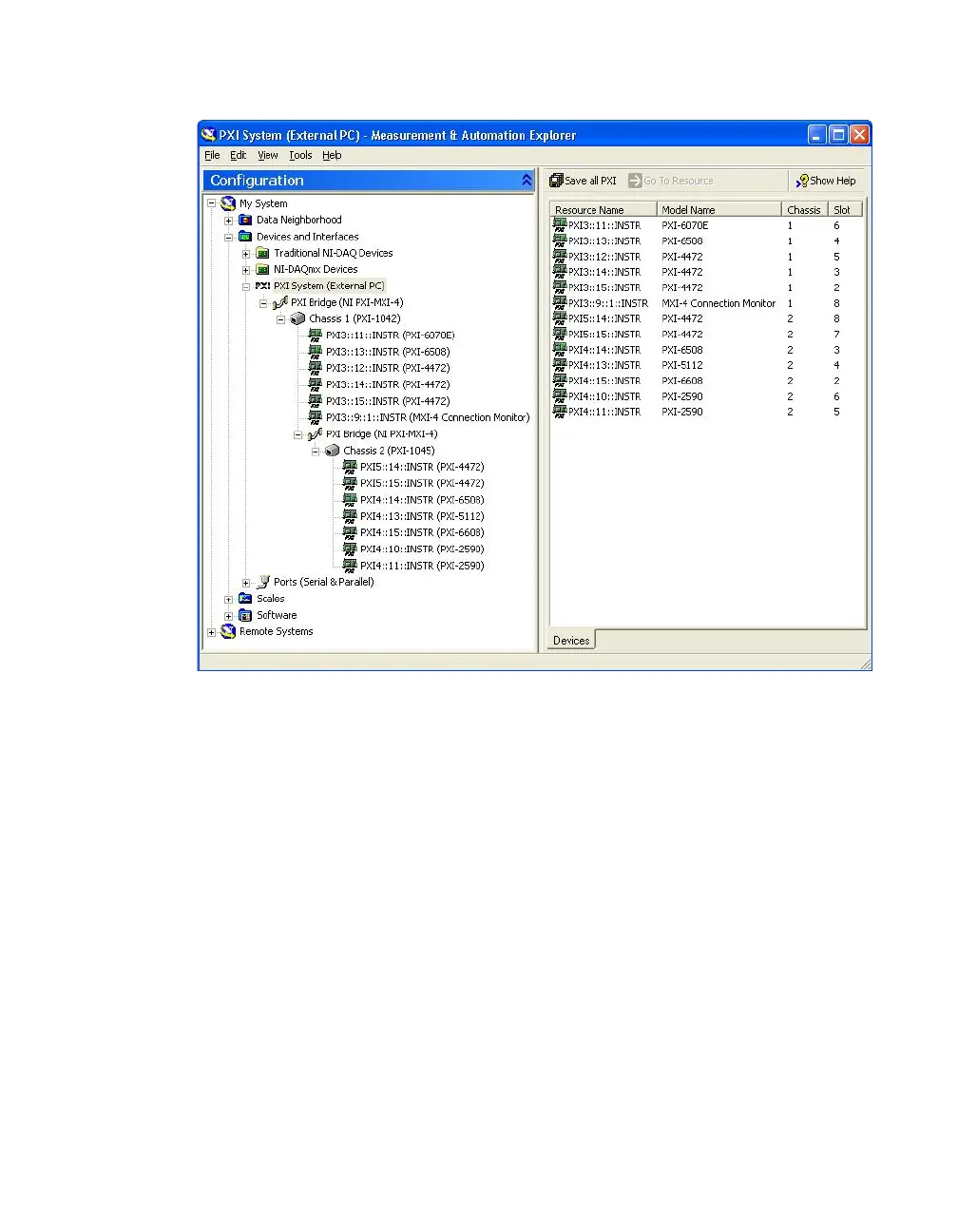The height and width of the screenshot is (1232, 958).
Task: Expand the Software node
Action: (x=228, y=616)
